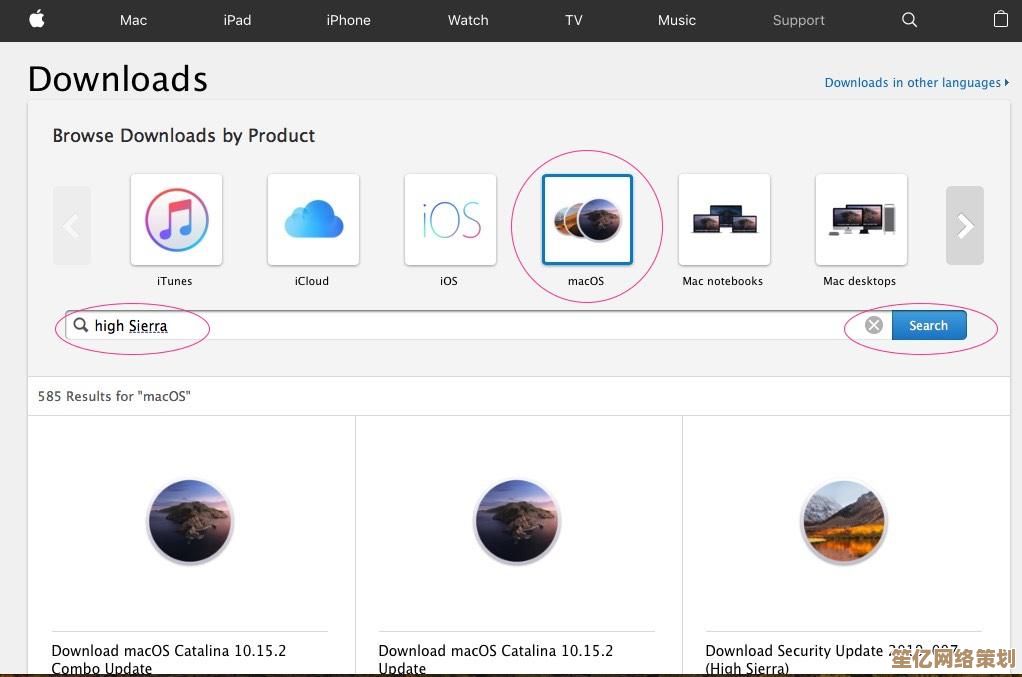Open the Music menu item
Screen dimensions: 1022x677
677,20
